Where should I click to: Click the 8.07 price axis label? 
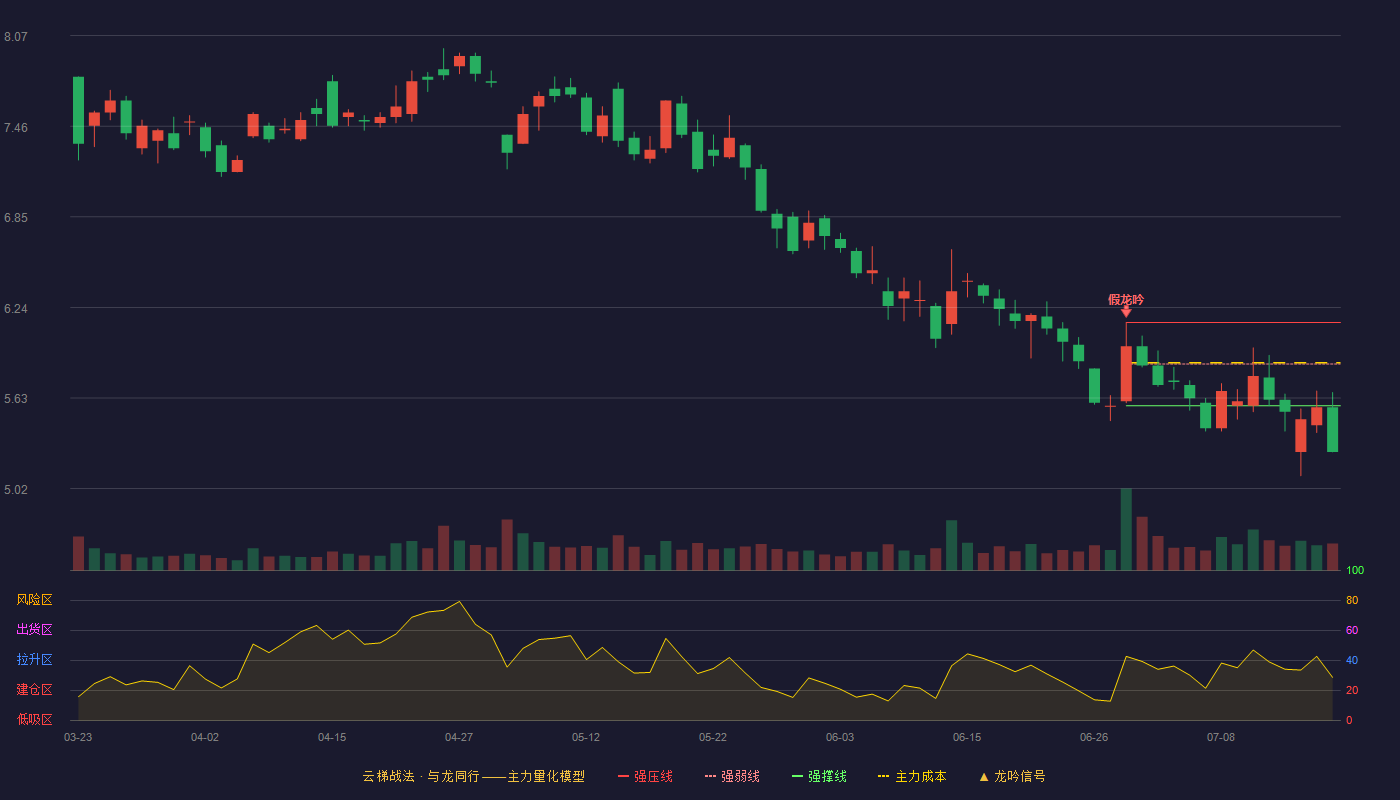[x=16, y=37]
